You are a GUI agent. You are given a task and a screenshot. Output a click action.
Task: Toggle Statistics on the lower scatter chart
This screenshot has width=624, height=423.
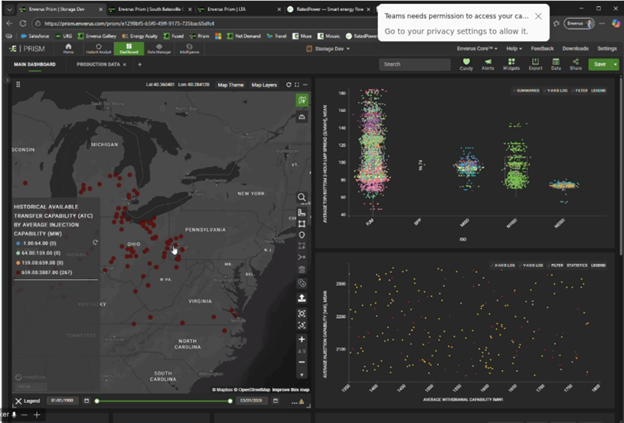pyautogui.click(x=577, y=265)
